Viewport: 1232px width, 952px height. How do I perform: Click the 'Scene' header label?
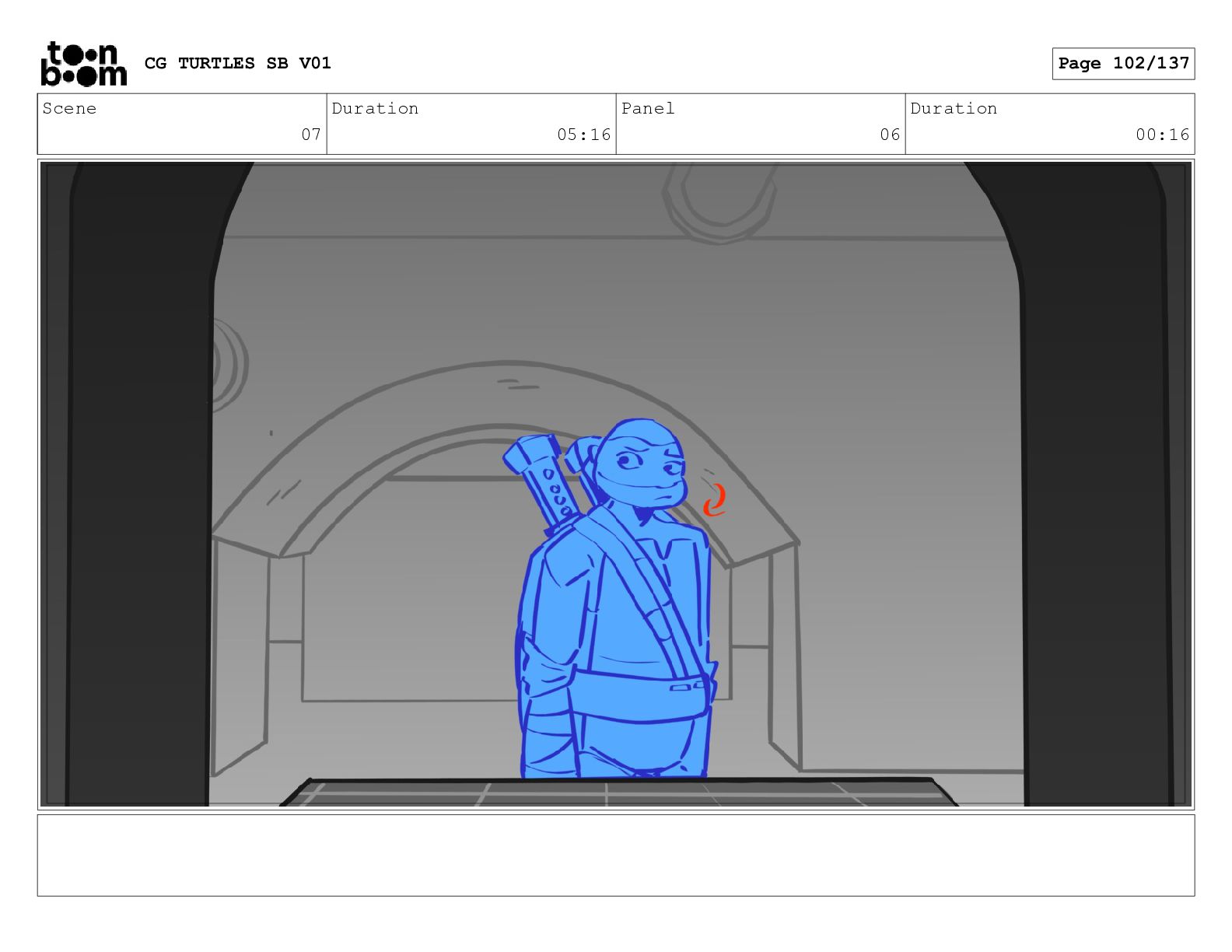(69, 108)
